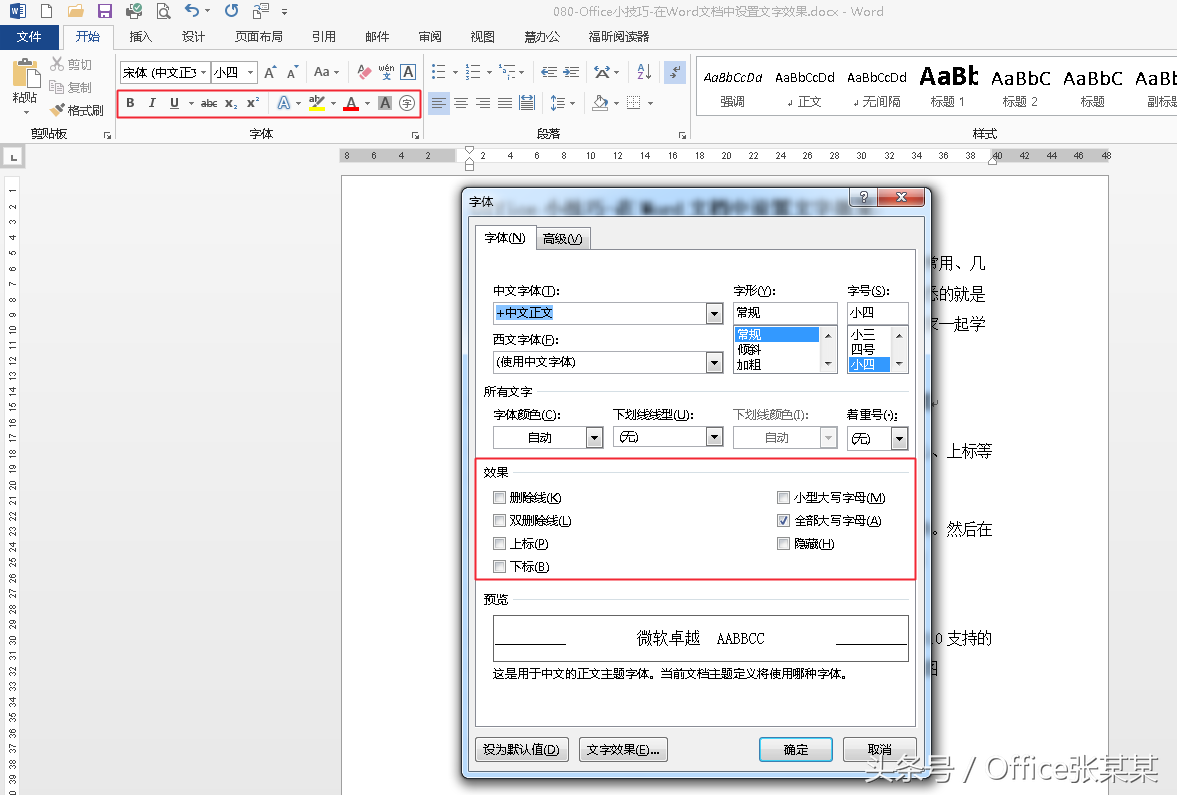Click the 确定 button to confirm
Image resolution: width=1177 pixels, height=795 pixels.
coord(795,749)
